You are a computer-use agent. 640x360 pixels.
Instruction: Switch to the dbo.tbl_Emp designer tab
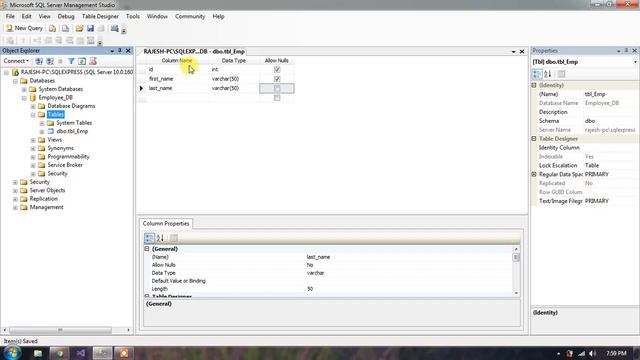pyautogui.click(x=194, y=51)
